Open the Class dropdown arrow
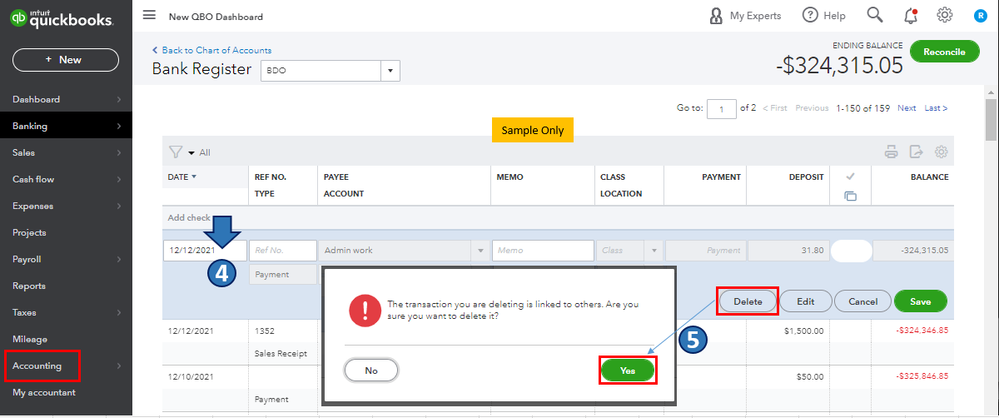 (653, 251)
